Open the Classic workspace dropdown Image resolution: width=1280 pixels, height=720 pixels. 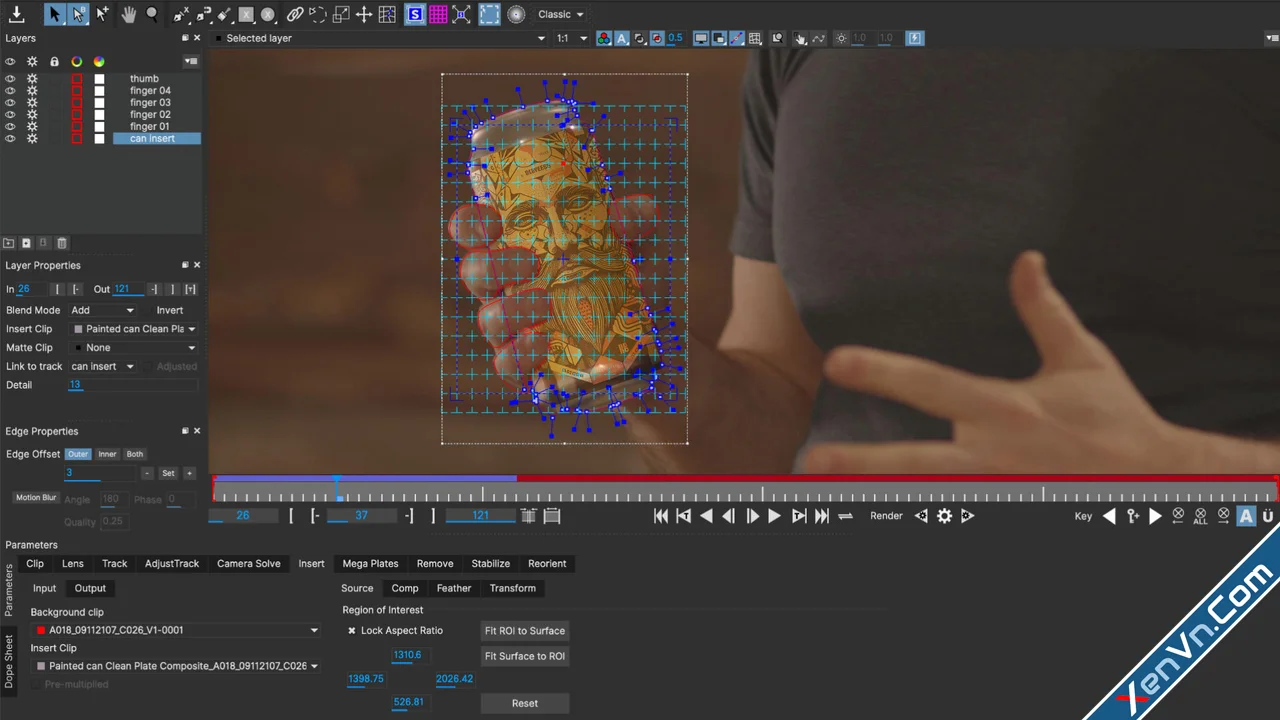click(560, 14)
